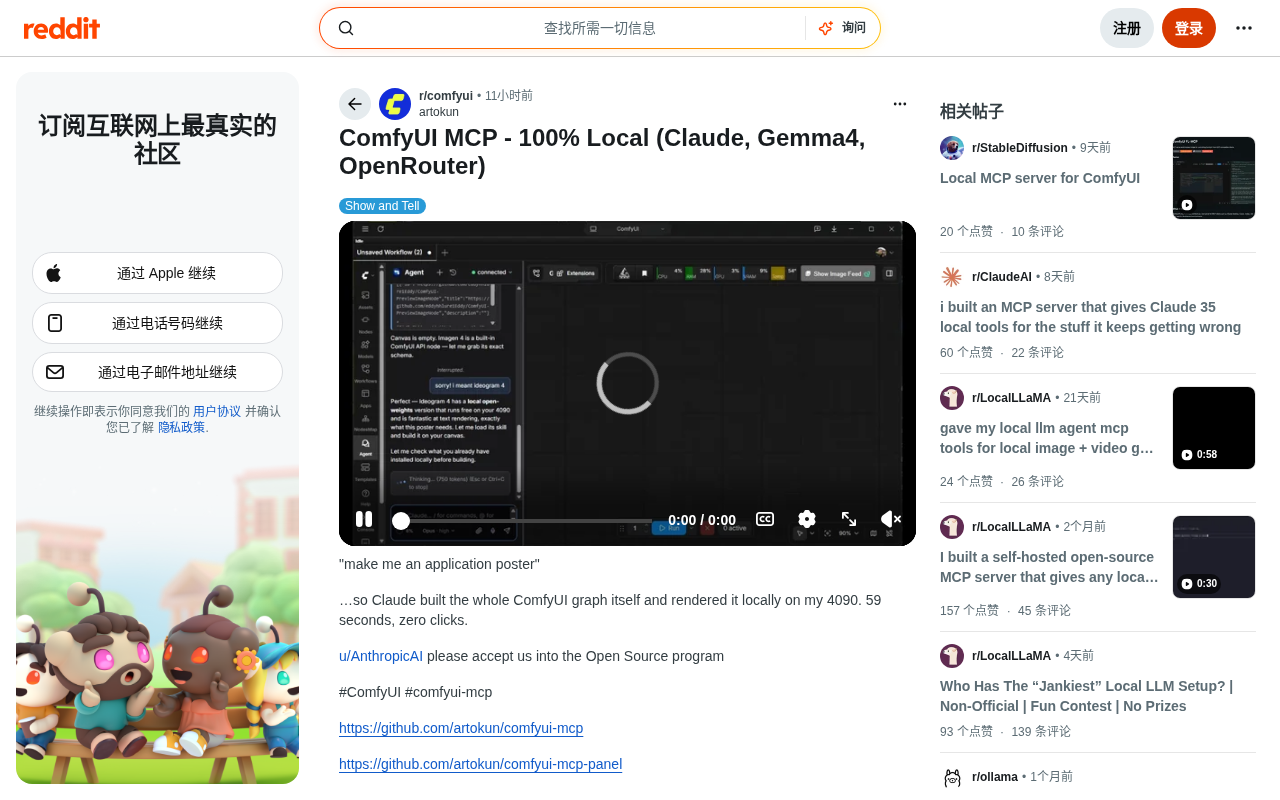Open the r/StableDiffusion community link
This screenshot has width=1280, height=800.
click(x=1020, y=148)
